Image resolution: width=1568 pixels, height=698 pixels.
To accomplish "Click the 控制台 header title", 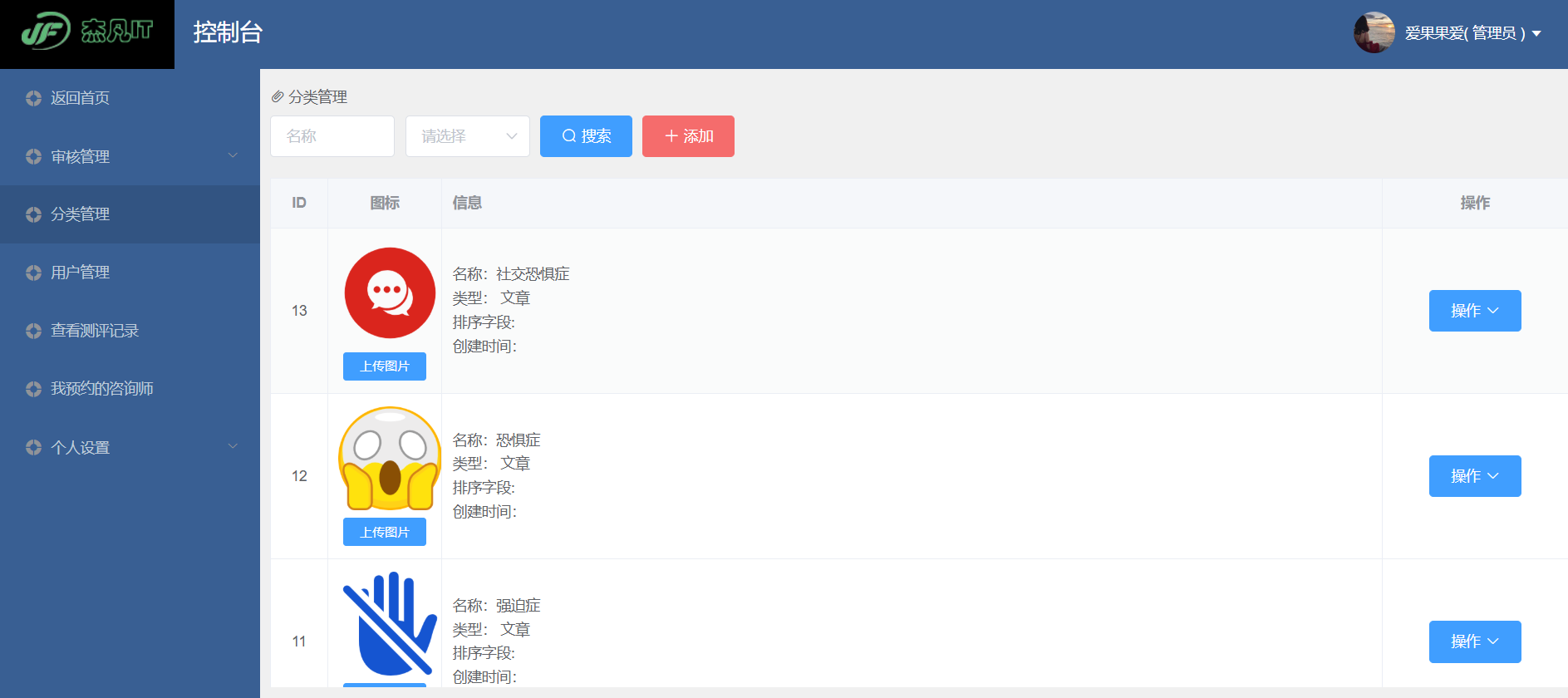I will (228, 32).
